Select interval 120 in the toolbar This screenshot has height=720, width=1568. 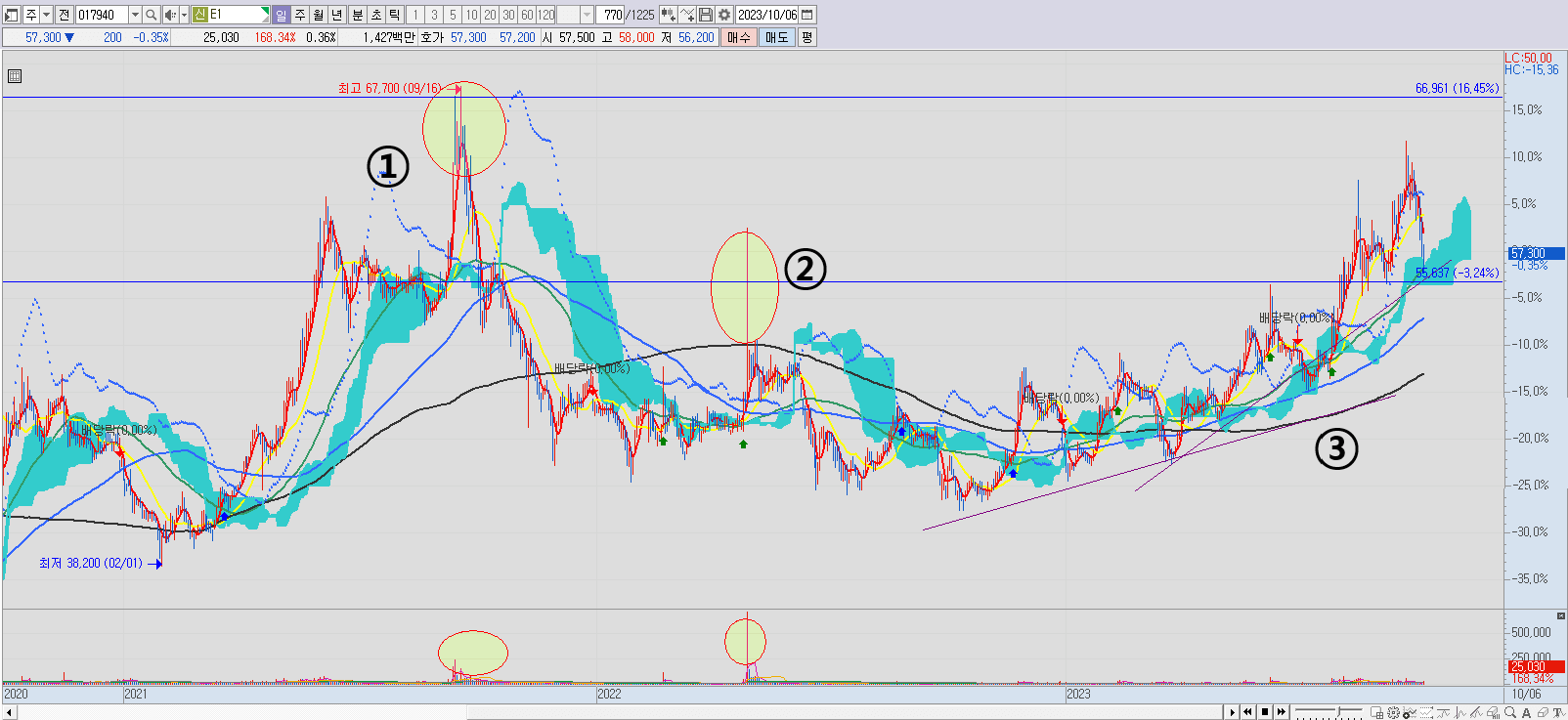click(x=545, y=15)
